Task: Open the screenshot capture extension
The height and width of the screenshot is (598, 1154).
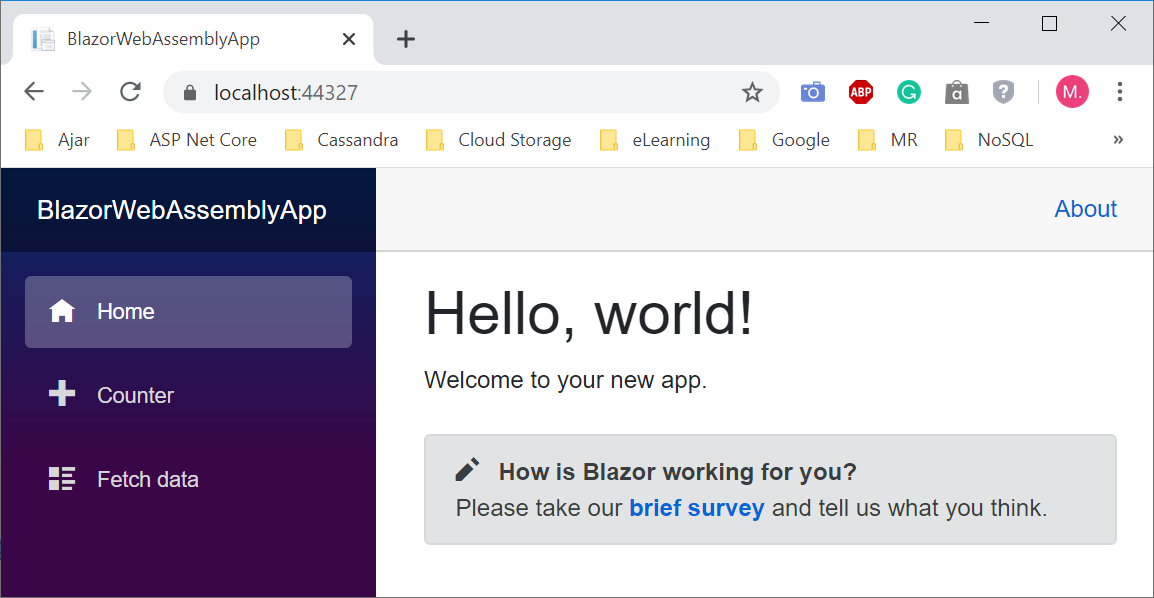Action: [812, 91]
